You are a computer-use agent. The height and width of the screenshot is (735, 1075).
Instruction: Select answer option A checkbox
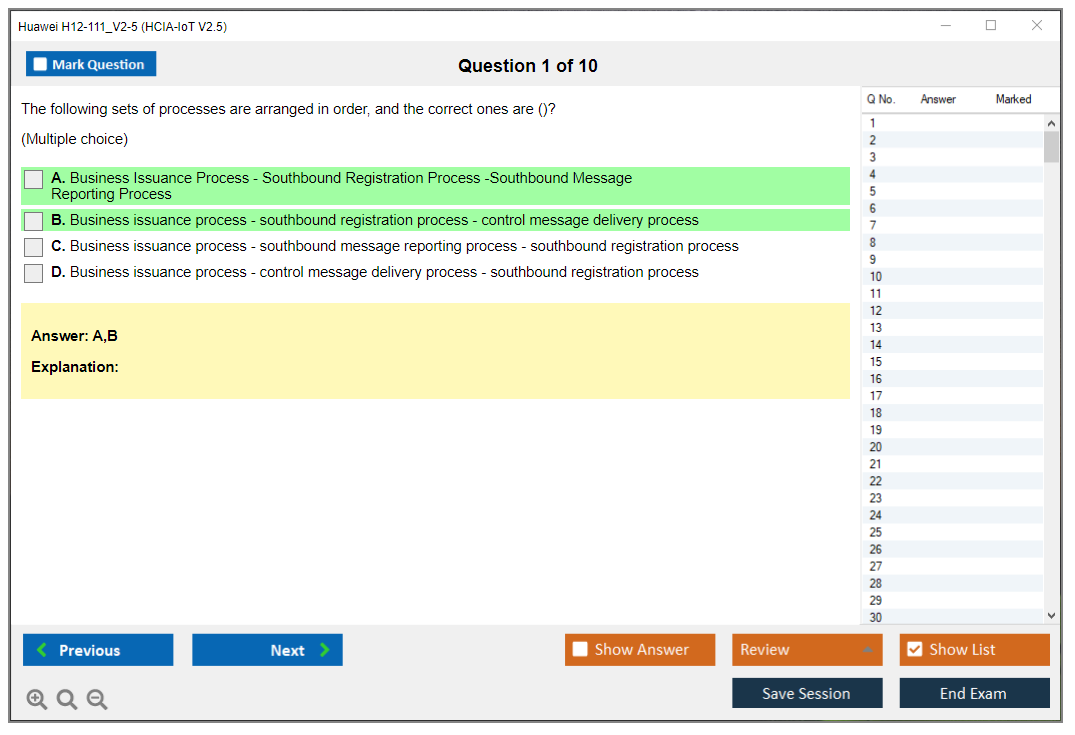click(34, 179)
